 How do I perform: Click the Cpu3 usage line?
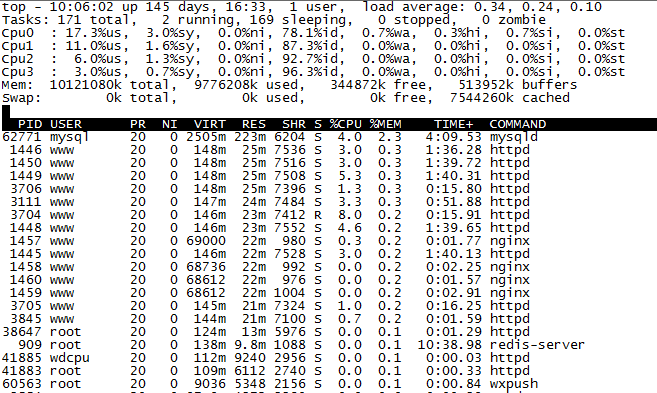coord(313,72)
